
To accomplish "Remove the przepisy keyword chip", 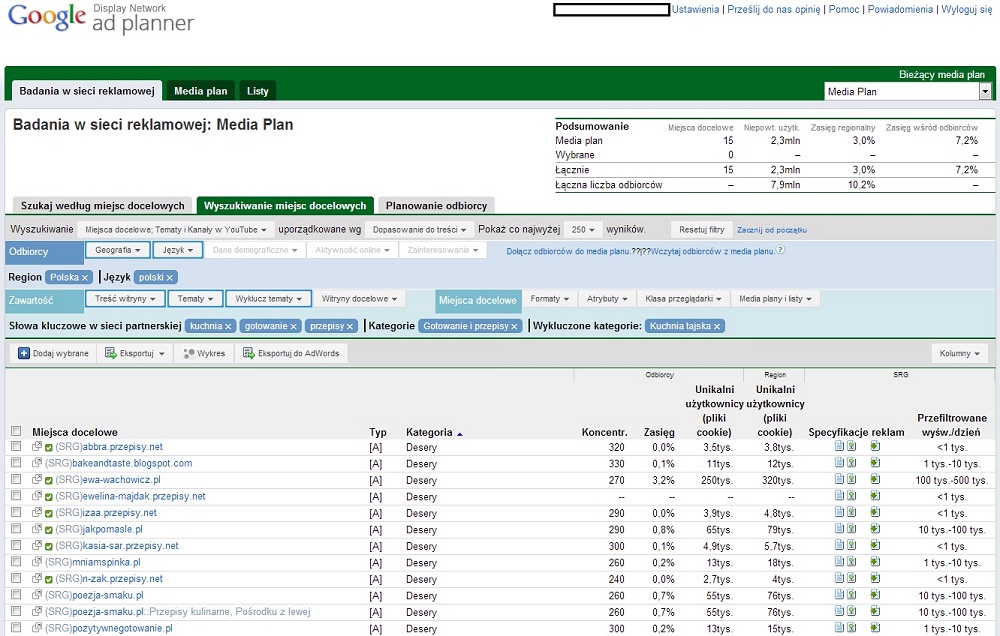I will (349, 327).
